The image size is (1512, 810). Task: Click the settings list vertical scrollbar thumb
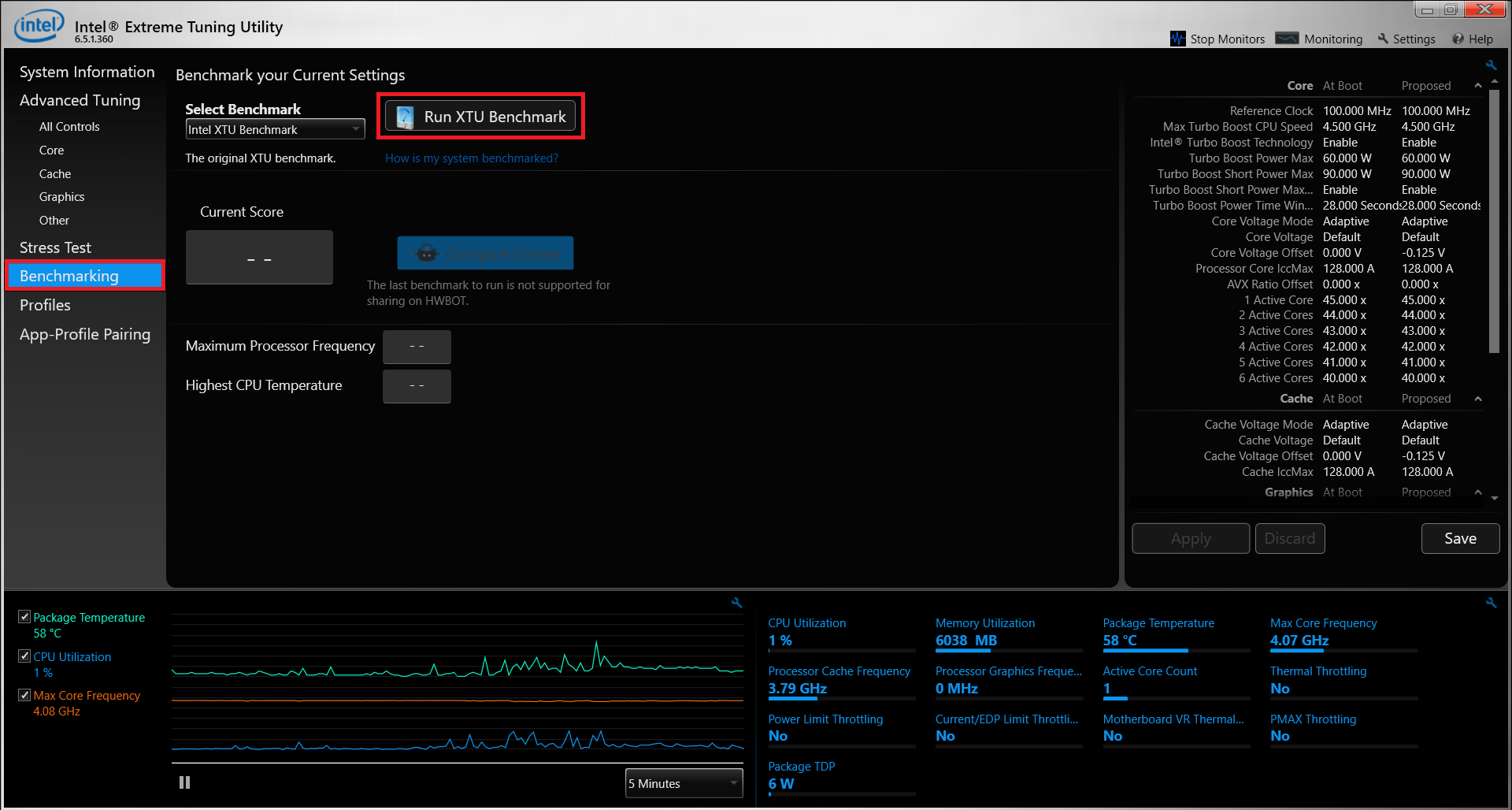point(1494,222)
